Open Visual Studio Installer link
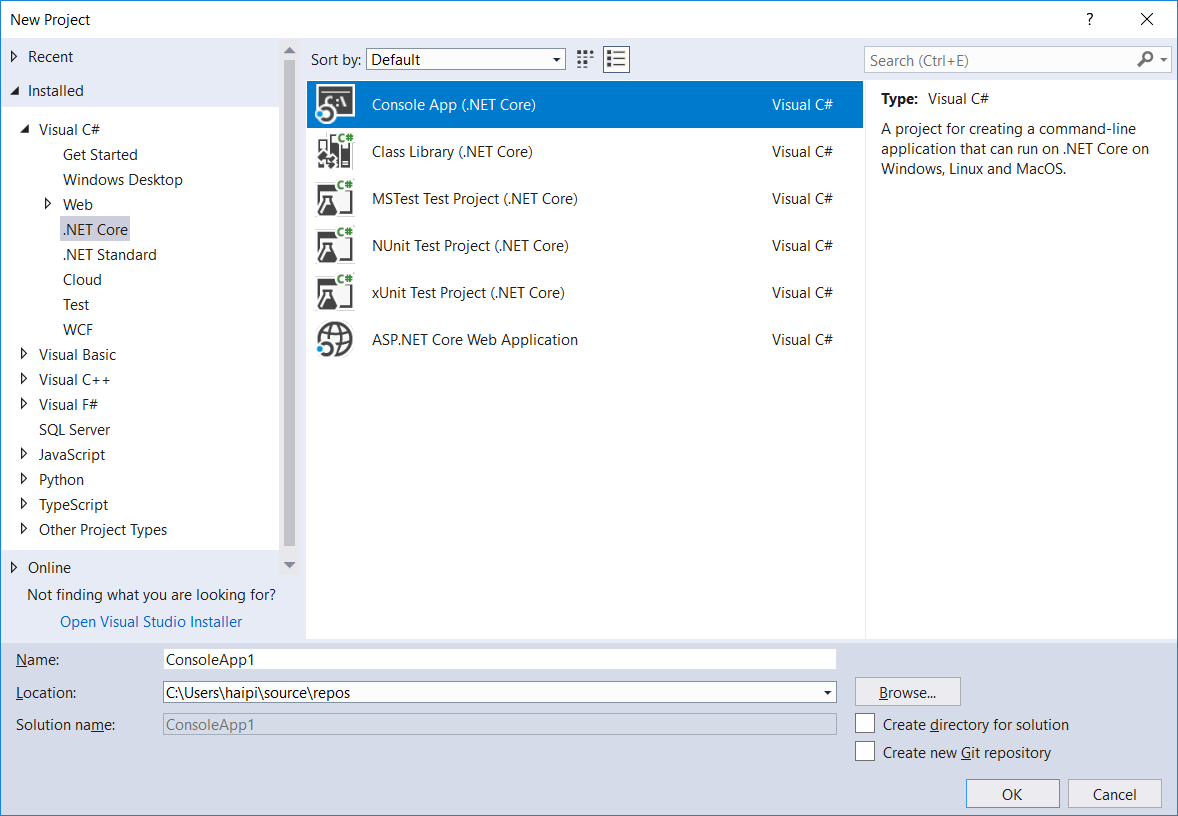 coord(151,622)
